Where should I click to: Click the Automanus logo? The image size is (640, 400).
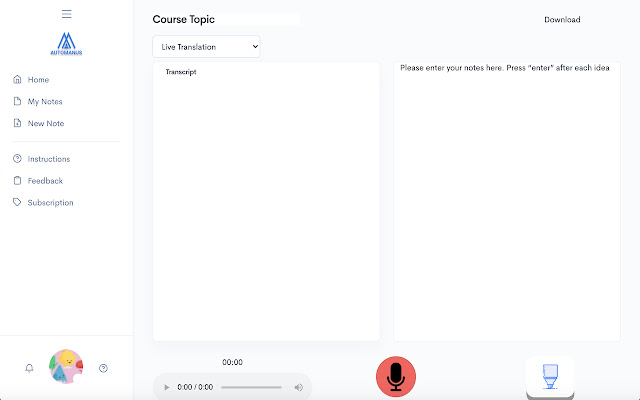pyautogui.click(x=66, y=44)
